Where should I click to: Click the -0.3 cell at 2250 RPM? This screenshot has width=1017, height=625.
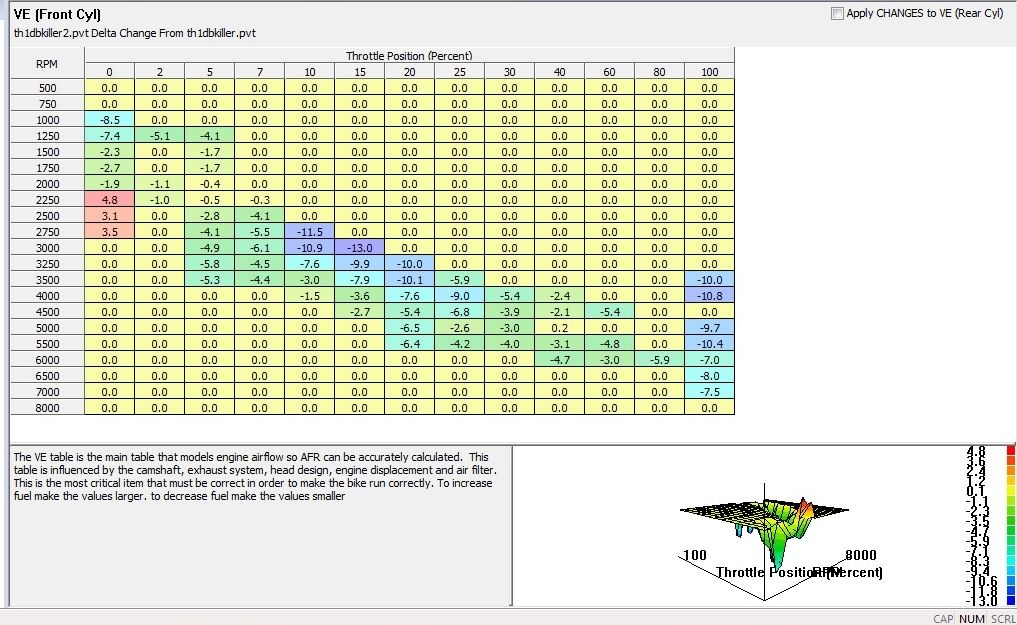(259, 200)
